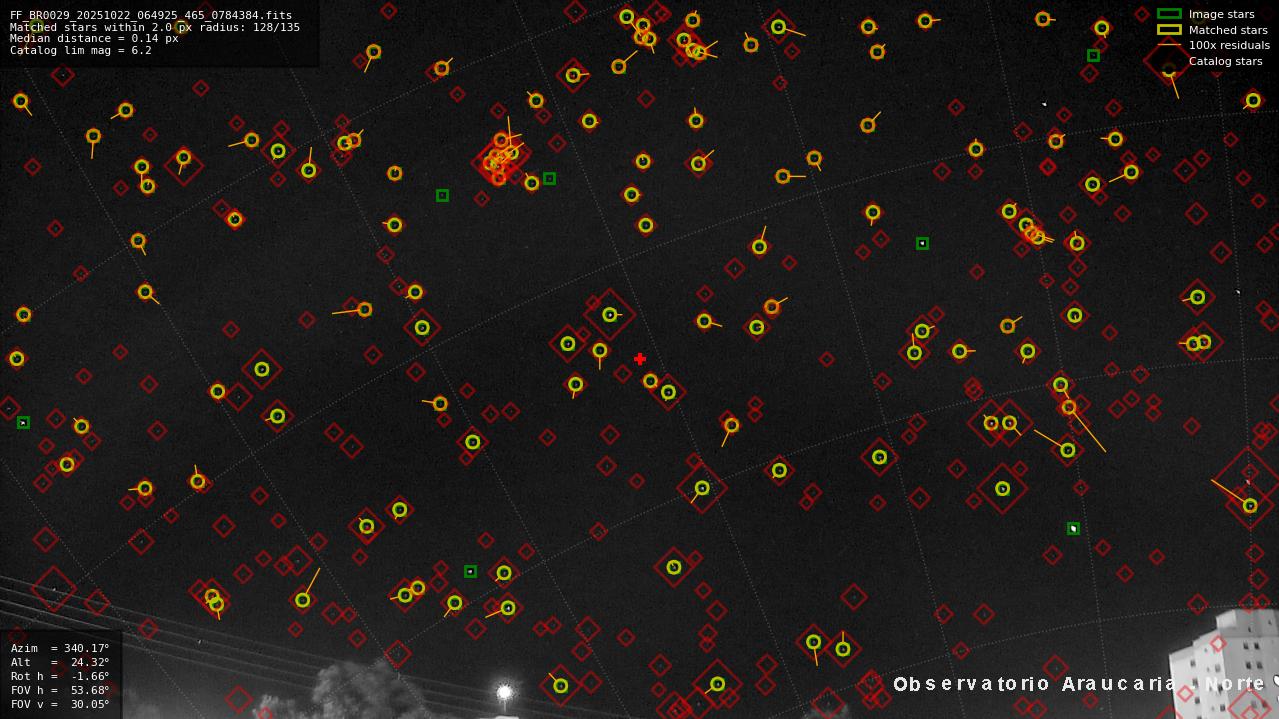Click the red cross field-center marker
Viewport: 1279px width, 719px height.
[640, 359]
